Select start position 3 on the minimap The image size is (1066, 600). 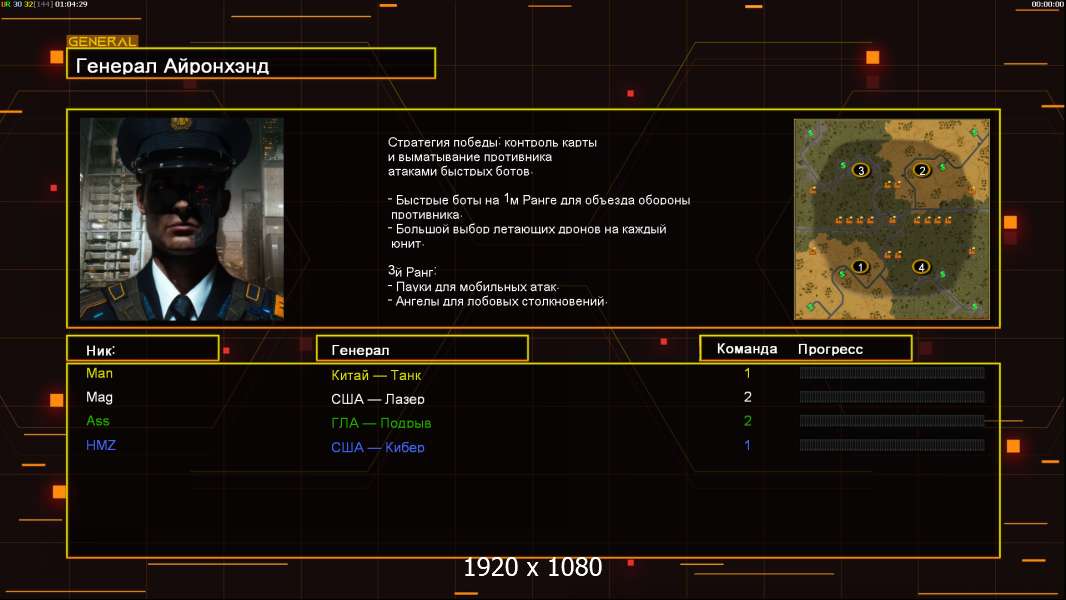[x=861, y=170]
